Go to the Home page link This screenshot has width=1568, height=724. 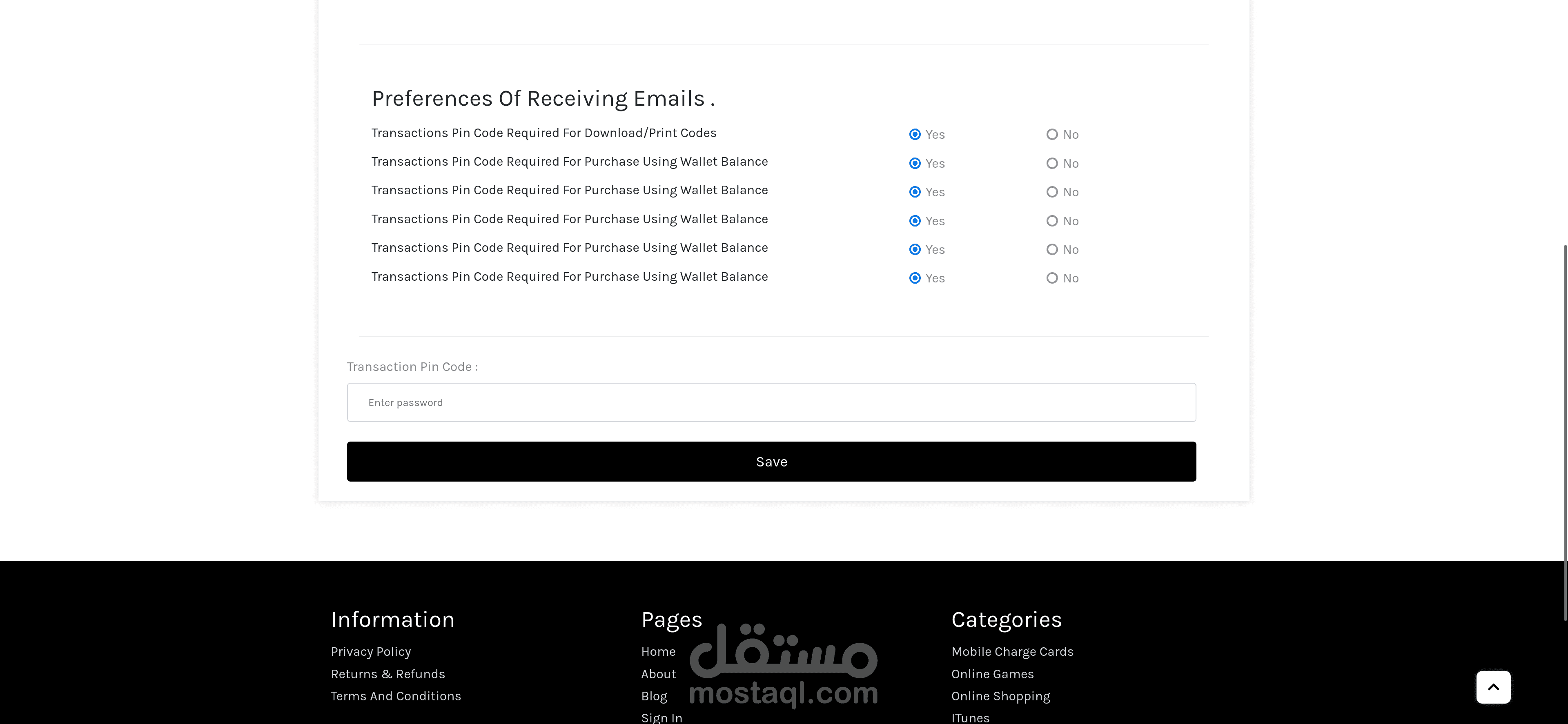(x=658, y=652)
